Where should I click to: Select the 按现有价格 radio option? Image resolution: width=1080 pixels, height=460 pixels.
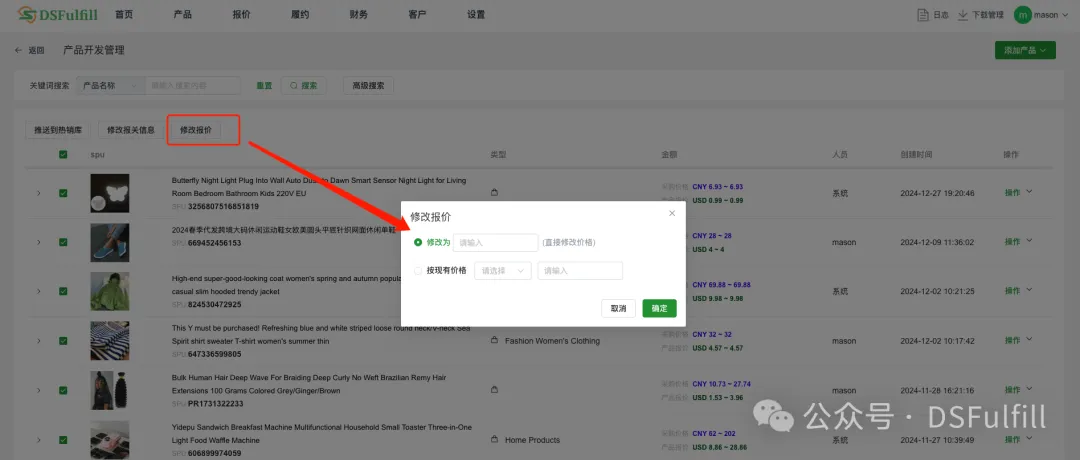pyautogui.click(x=418, y=271)
